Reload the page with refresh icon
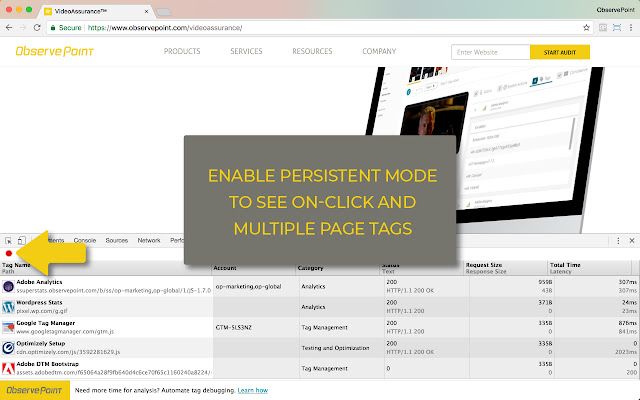Screen dimensions: 640x400 point(37,28)
